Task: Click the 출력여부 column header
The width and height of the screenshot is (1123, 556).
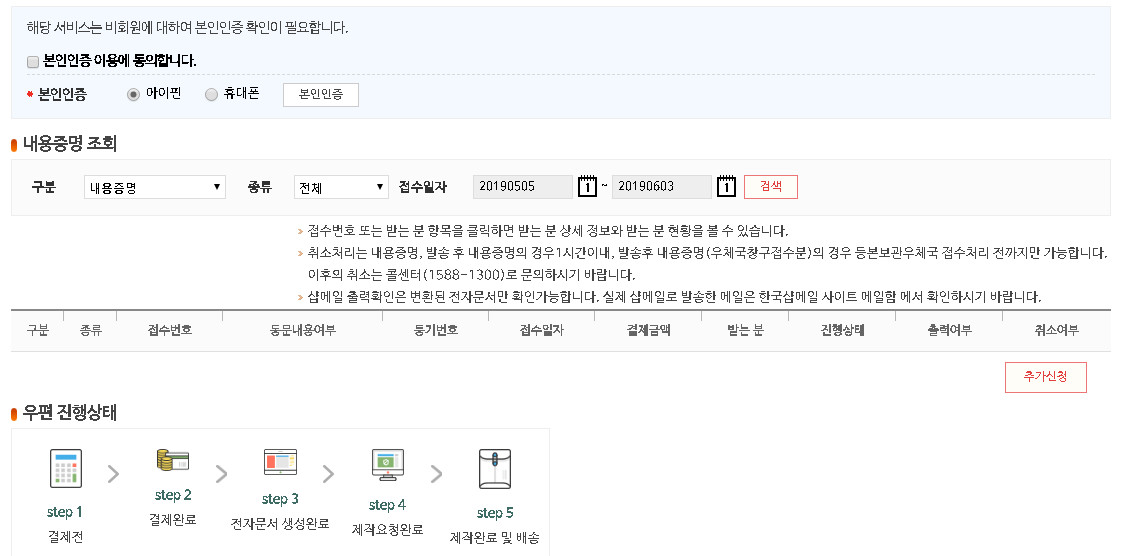Action: 950,330
